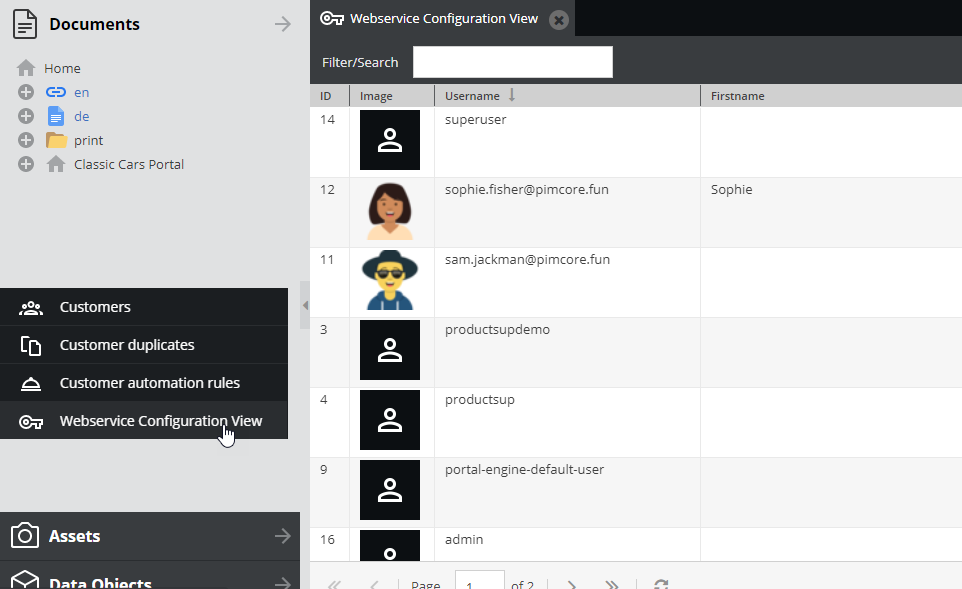Open Customer duplicates from menu
962x589 pixels.
coord(126,345)
